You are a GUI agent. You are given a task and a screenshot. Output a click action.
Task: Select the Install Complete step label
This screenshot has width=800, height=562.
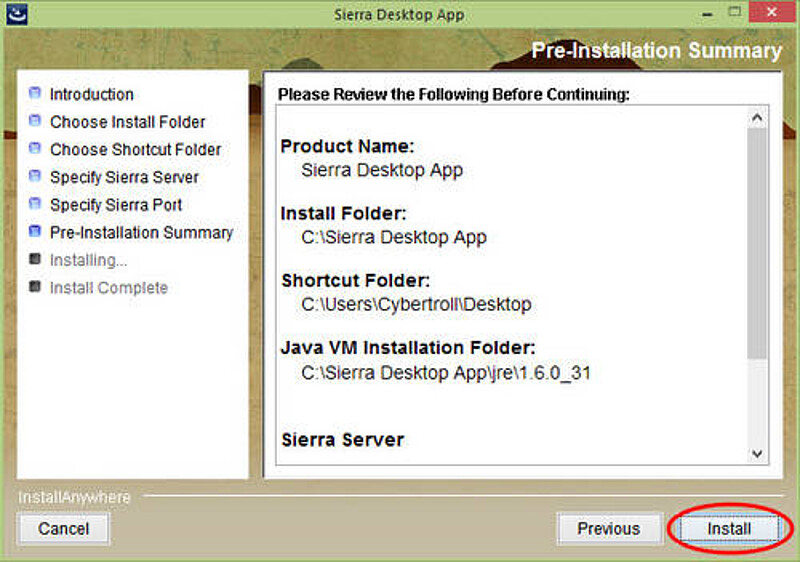(109, 288)
